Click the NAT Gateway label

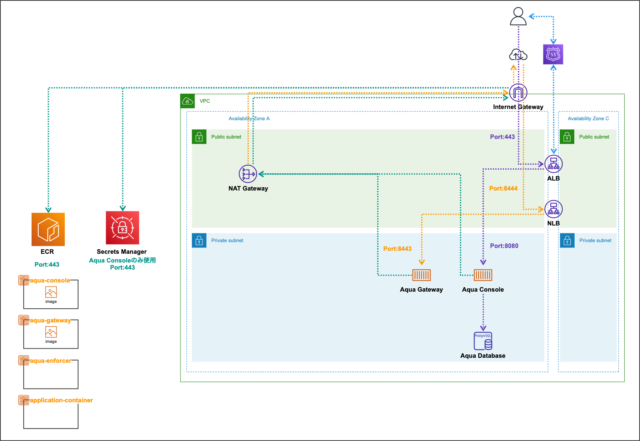coord(248,189)
